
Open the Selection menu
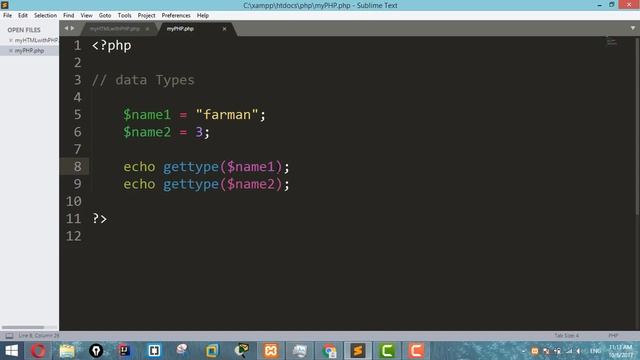click(x=45, y=15)
